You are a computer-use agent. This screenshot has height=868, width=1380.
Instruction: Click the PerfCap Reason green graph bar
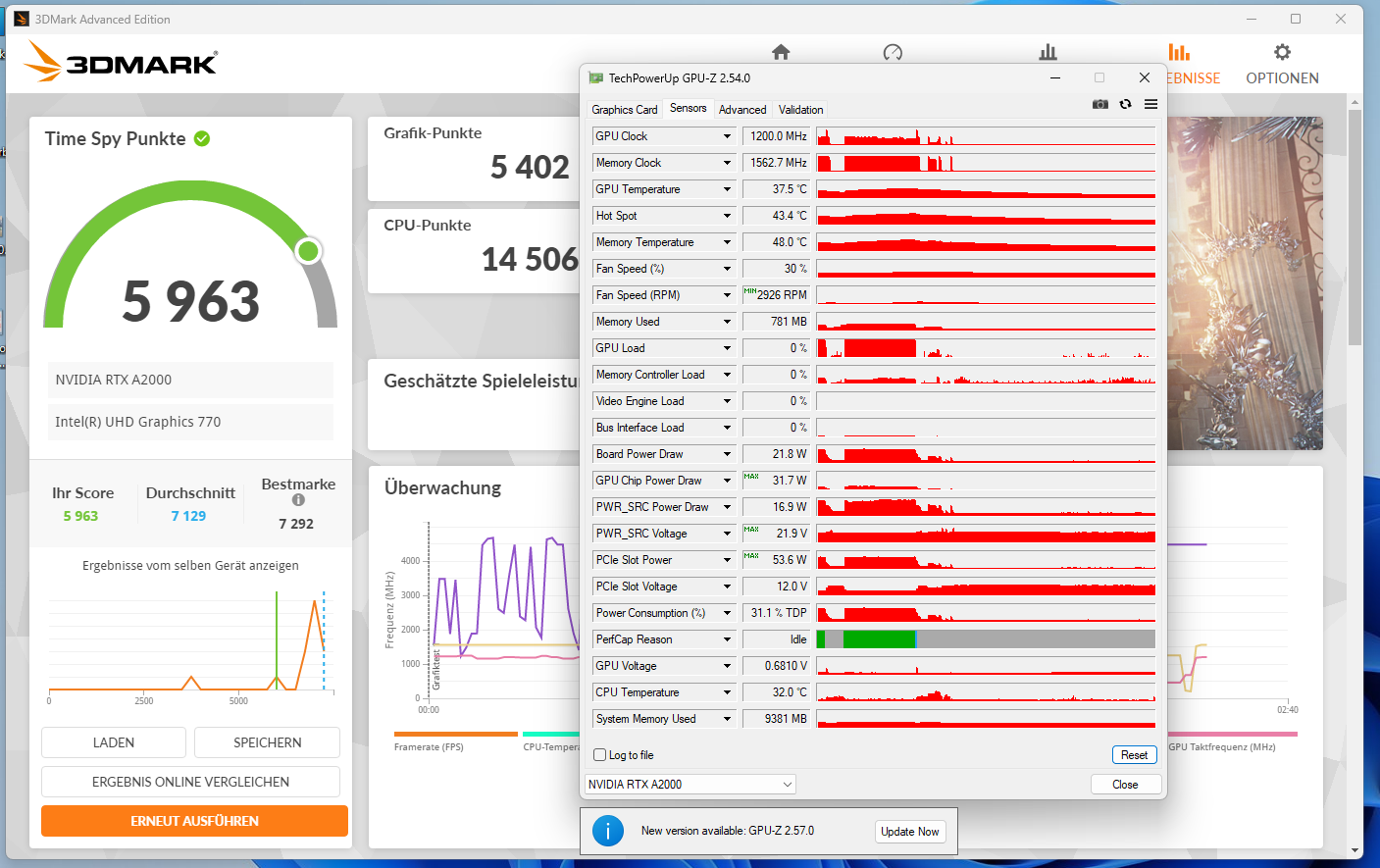point(879,639)
